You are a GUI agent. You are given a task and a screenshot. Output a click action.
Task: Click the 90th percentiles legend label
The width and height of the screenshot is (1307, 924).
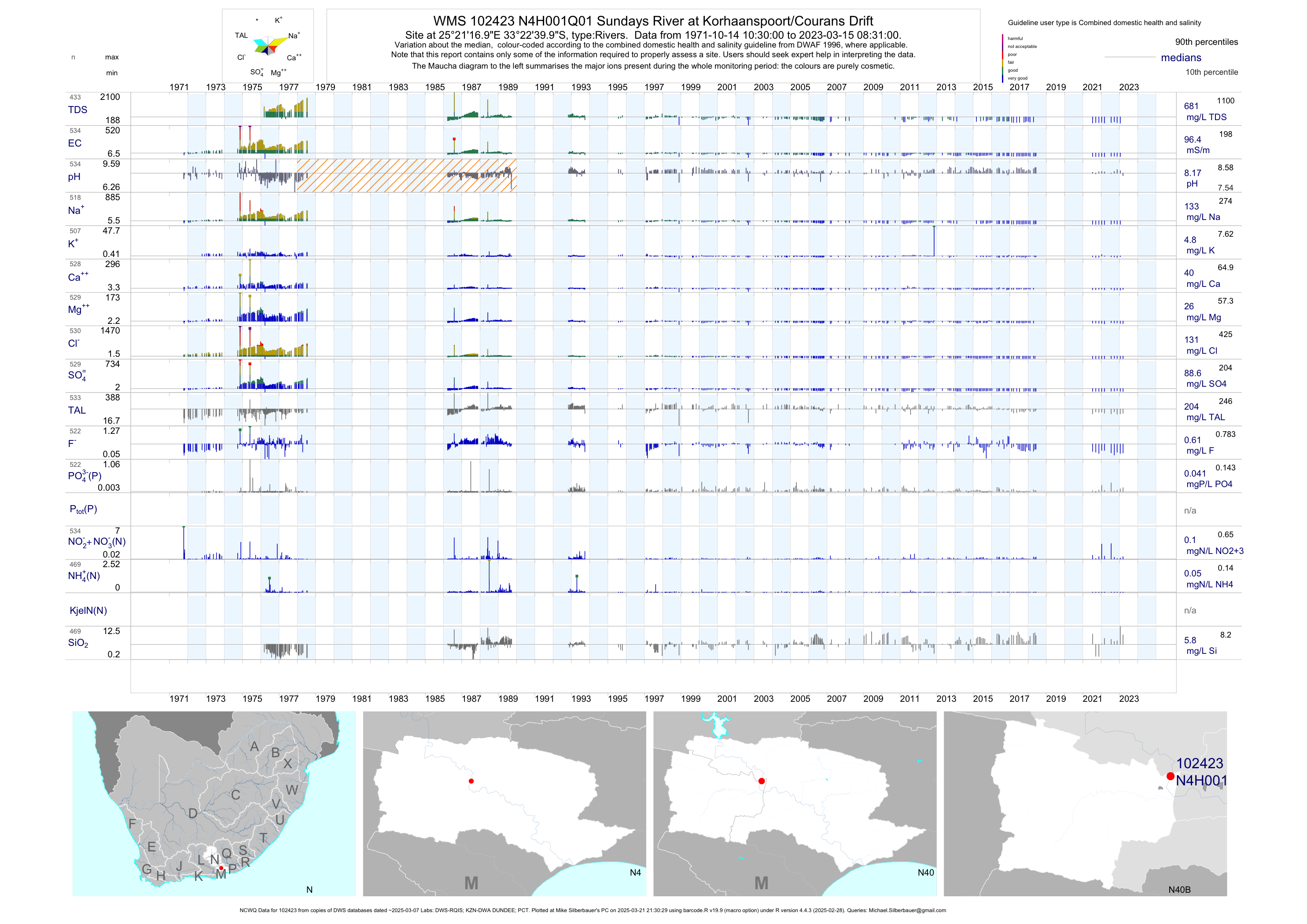pos(1206,42)
